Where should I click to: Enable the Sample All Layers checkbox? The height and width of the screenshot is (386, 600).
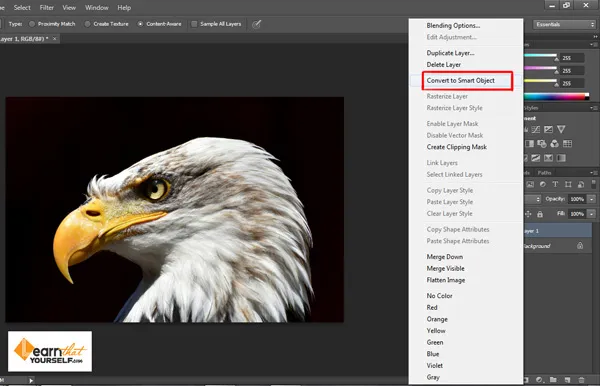pos(194,24)
